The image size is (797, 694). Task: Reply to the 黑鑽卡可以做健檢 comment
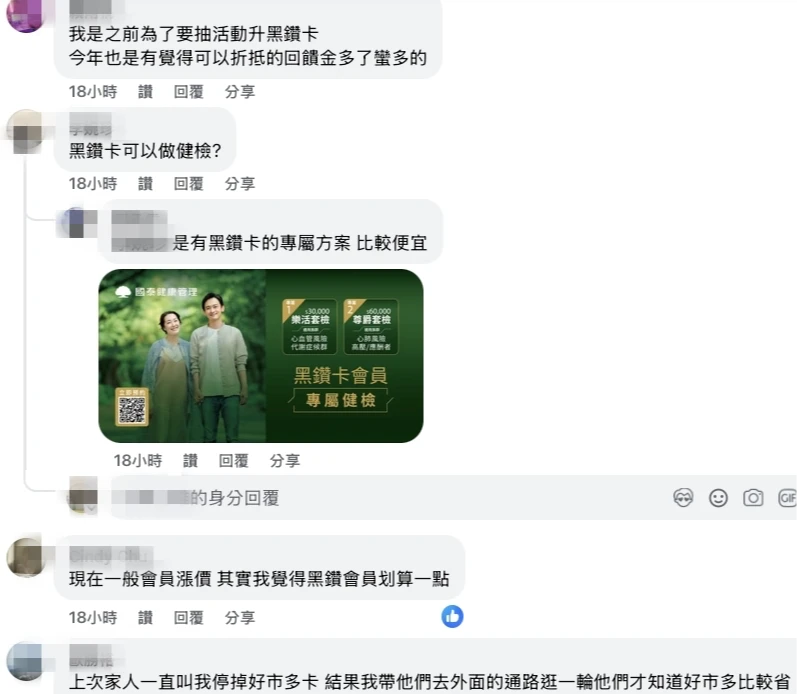(189, 184)
